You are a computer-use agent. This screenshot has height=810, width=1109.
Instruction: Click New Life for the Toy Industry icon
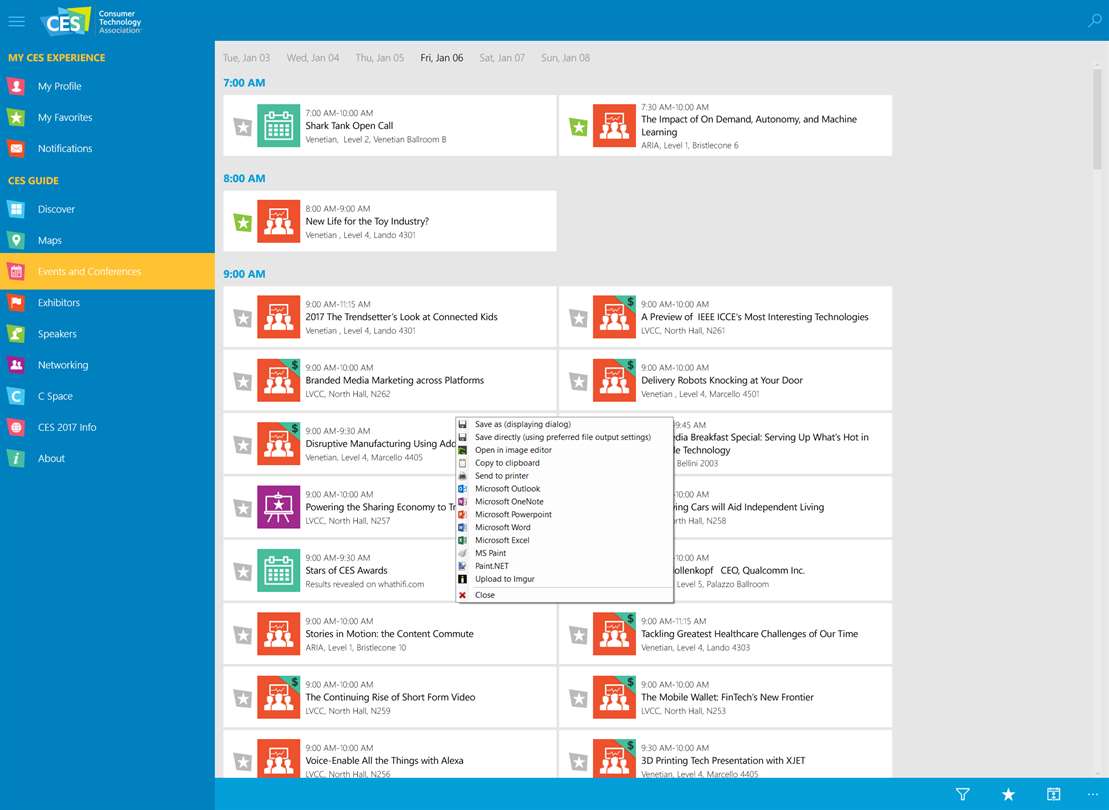(279, 221)
